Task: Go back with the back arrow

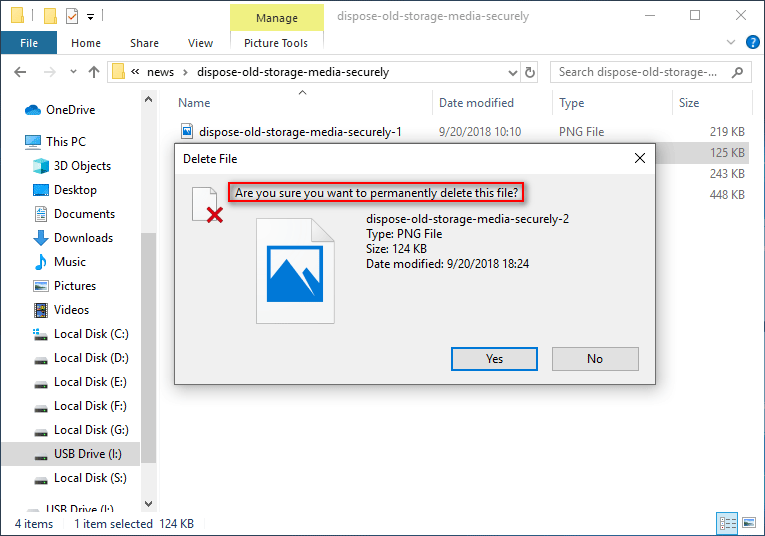Action: [20, 72]
